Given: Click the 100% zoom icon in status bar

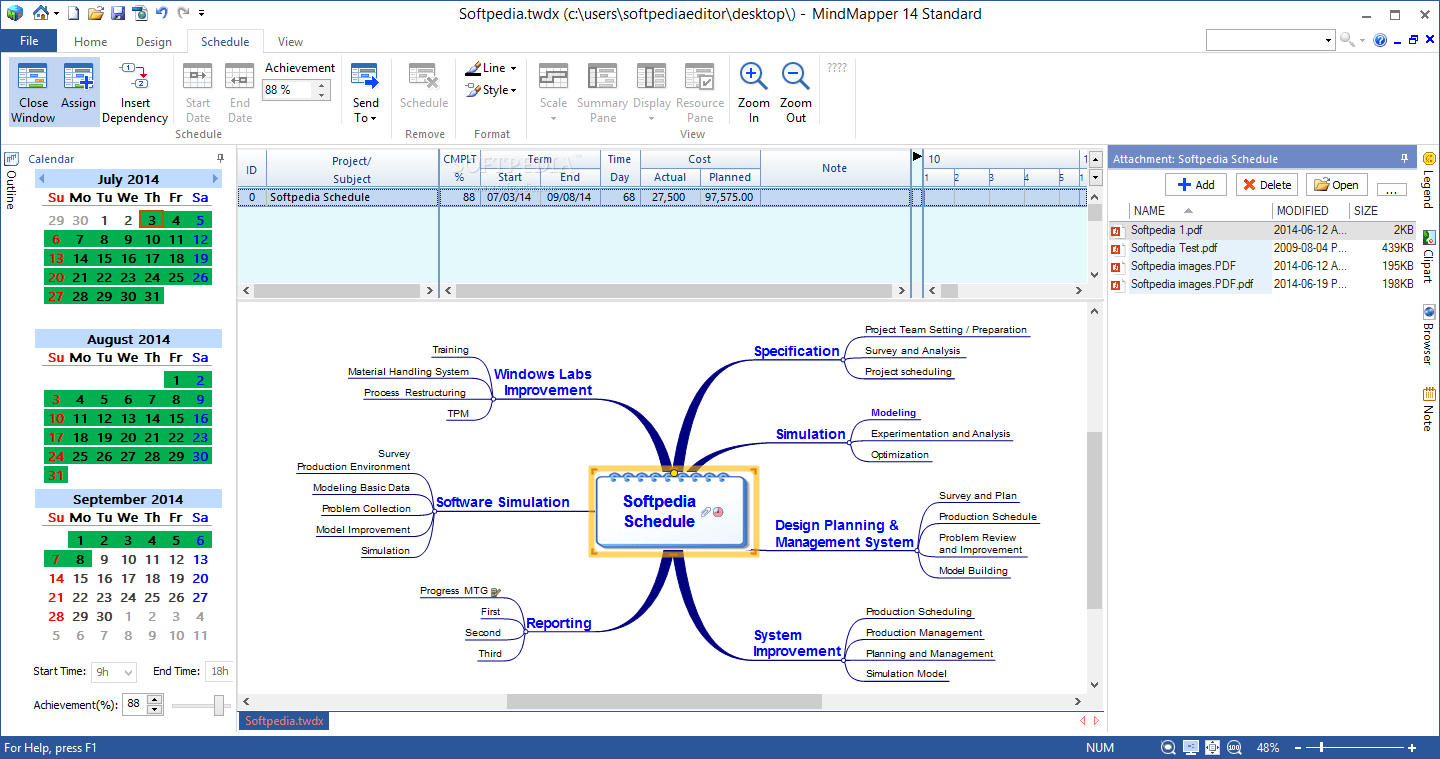Looking at the screenshot, I should click(x=1234, y=748).
